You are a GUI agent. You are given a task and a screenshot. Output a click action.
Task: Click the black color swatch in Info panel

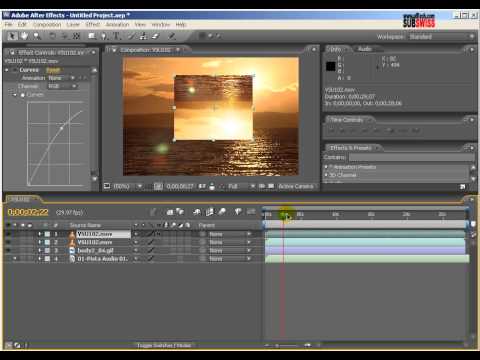(x=331, y=66)
